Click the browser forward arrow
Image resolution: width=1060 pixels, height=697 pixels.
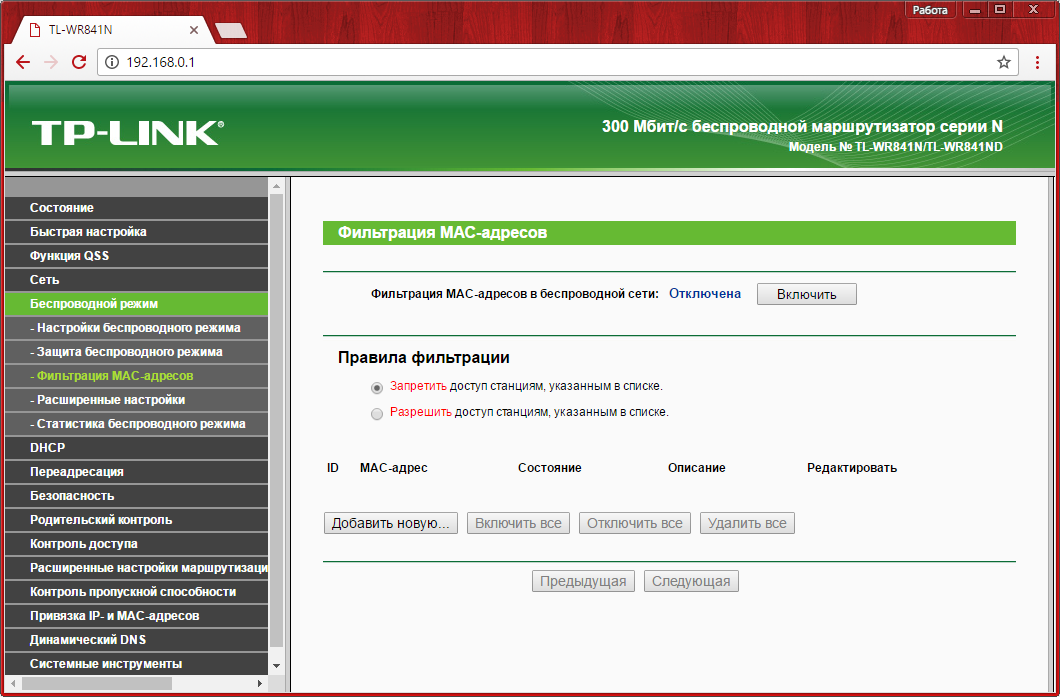(x=51, y=62)
